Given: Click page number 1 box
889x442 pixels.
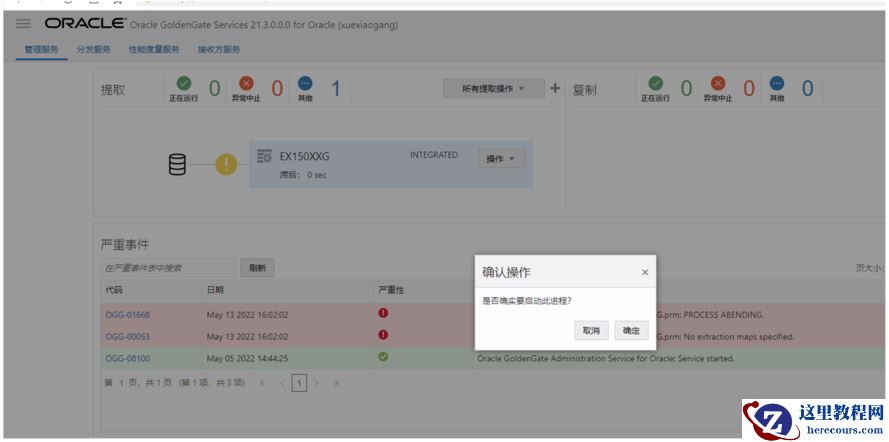Looking at the screenshot, I should tap(299, 384).
